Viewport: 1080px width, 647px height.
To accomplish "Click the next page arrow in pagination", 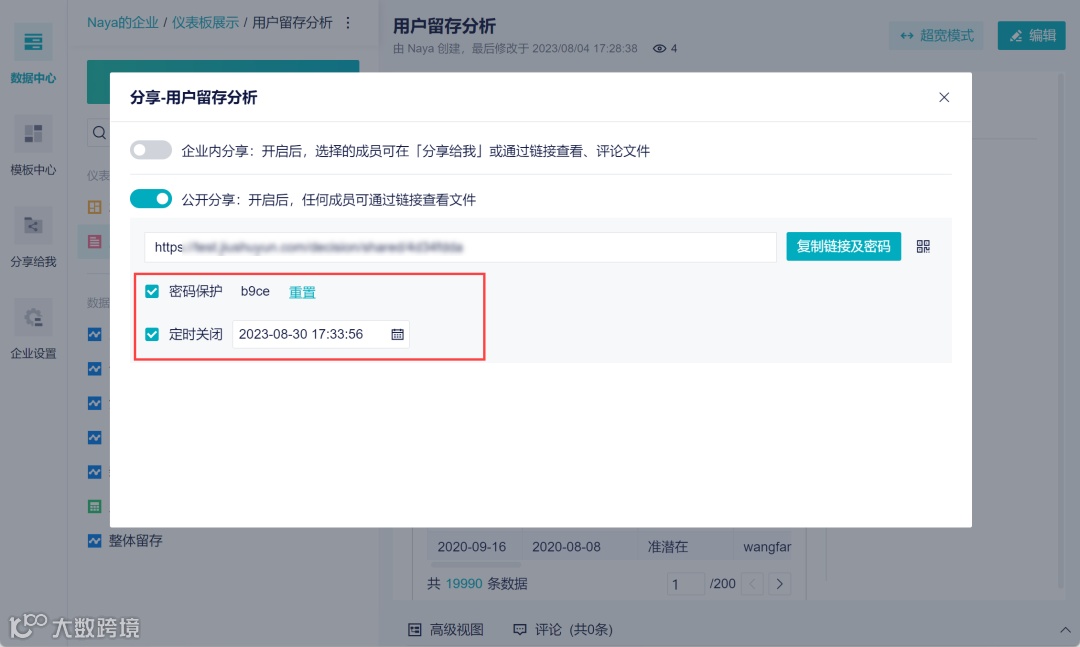I will click(780, 583).
